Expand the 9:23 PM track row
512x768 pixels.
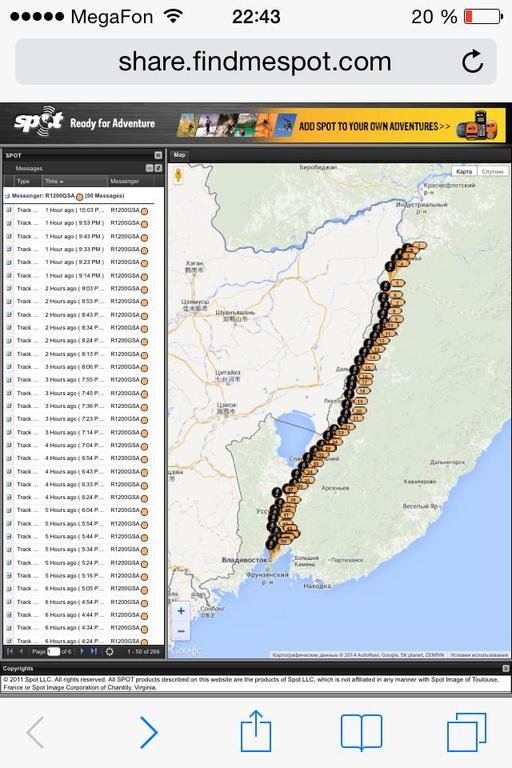click(x=9, y=262)
